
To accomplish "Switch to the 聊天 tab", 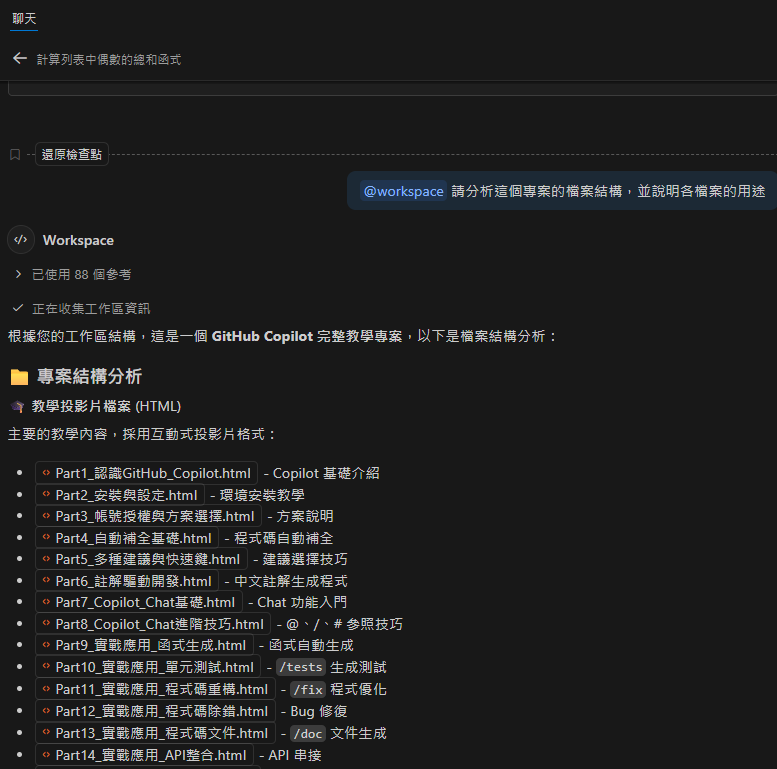I will [x=24, y=19].
